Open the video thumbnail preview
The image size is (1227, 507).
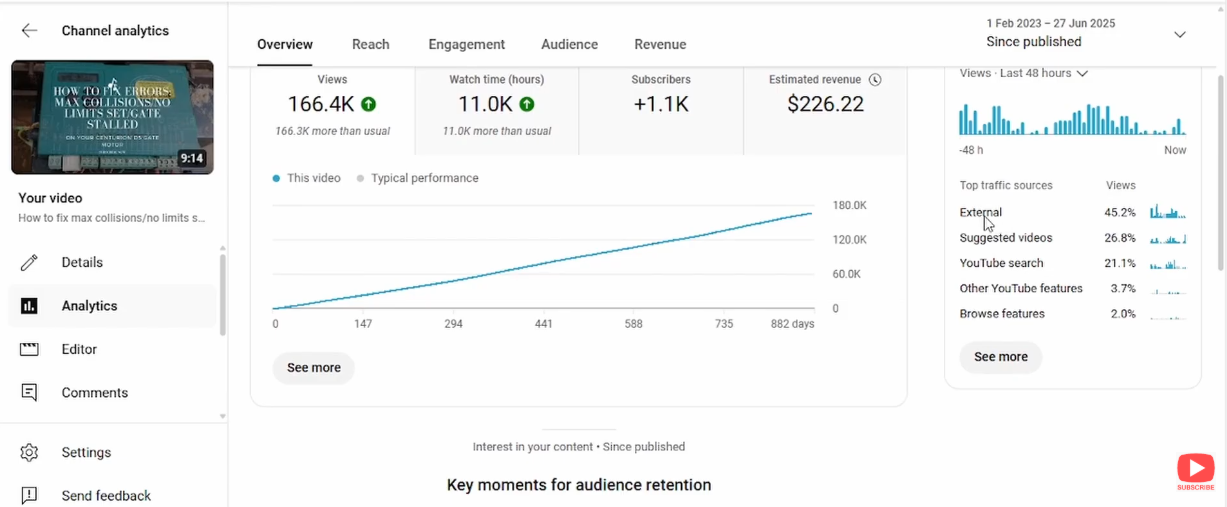tap(112, 117)
